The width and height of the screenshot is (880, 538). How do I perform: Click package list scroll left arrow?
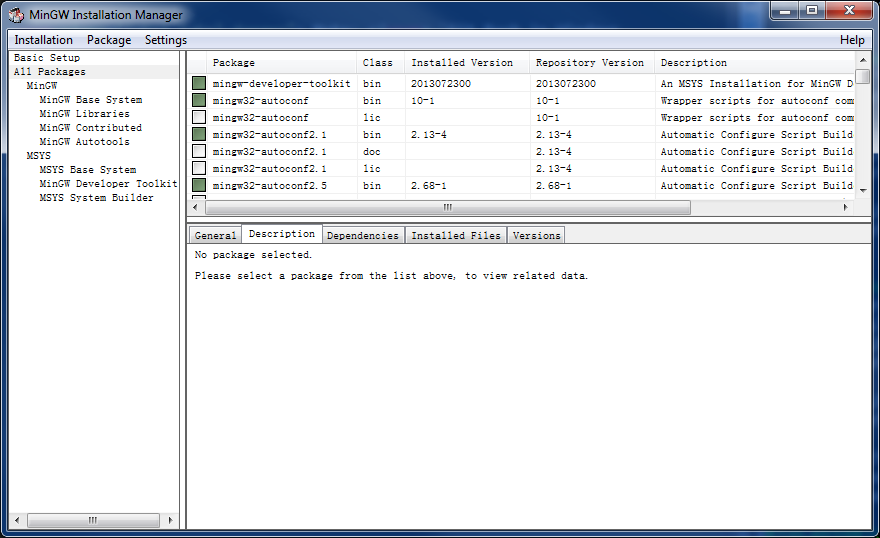(195, 208)
